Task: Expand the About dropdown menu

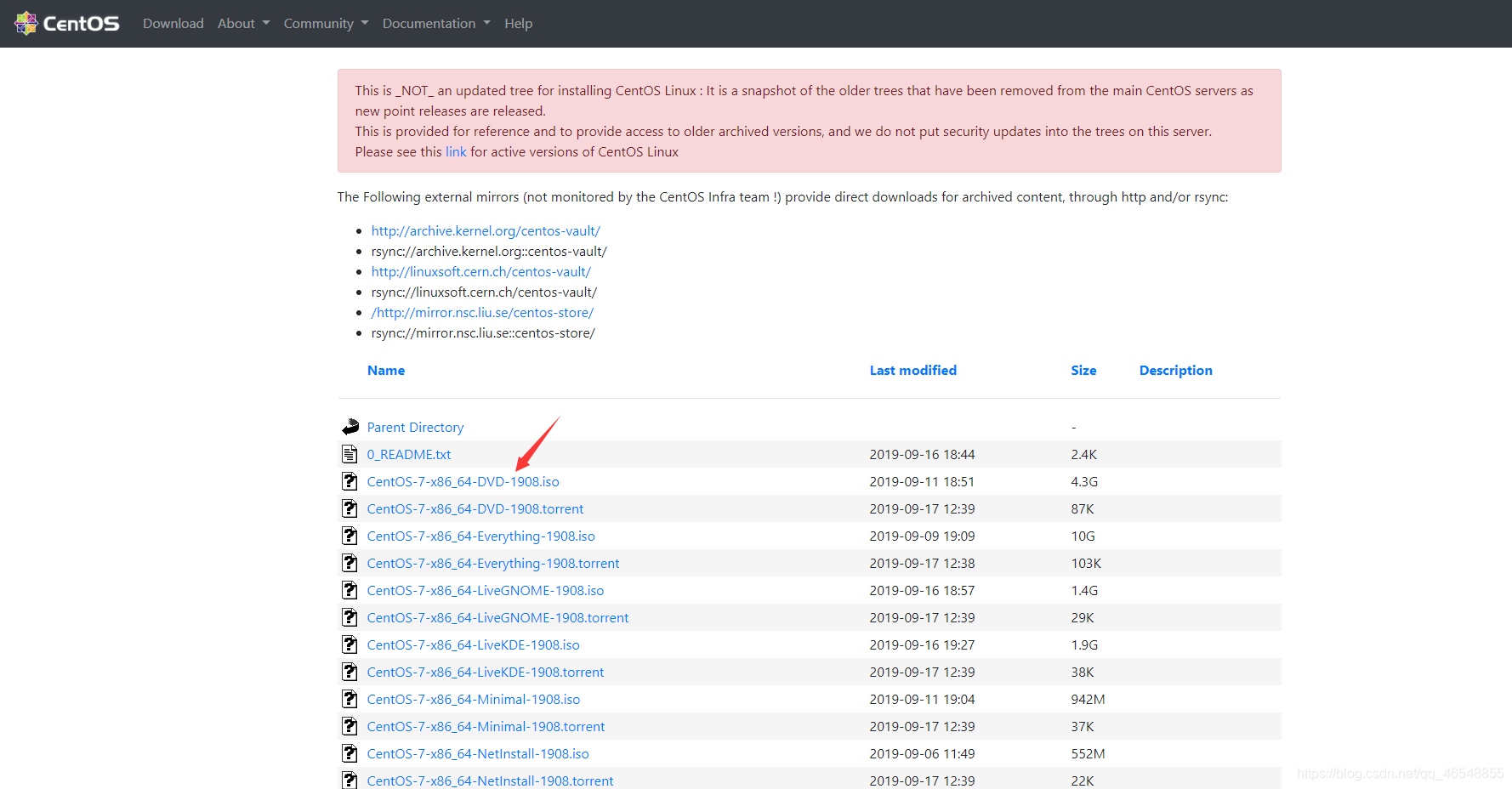Action: [243, 24]
